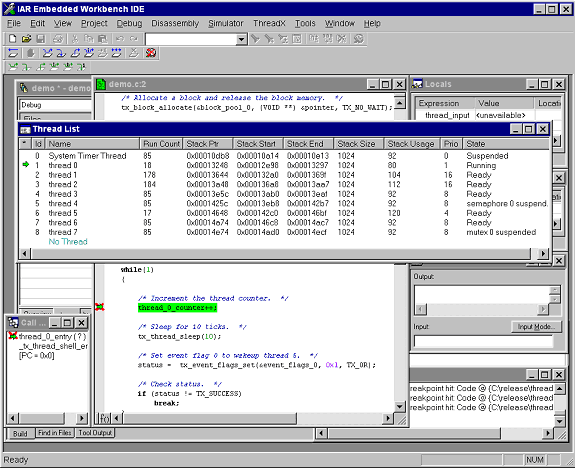Click the editor's horizontal scrollbar thumb
Screen dimensions: 575x468
pos(209,418)
